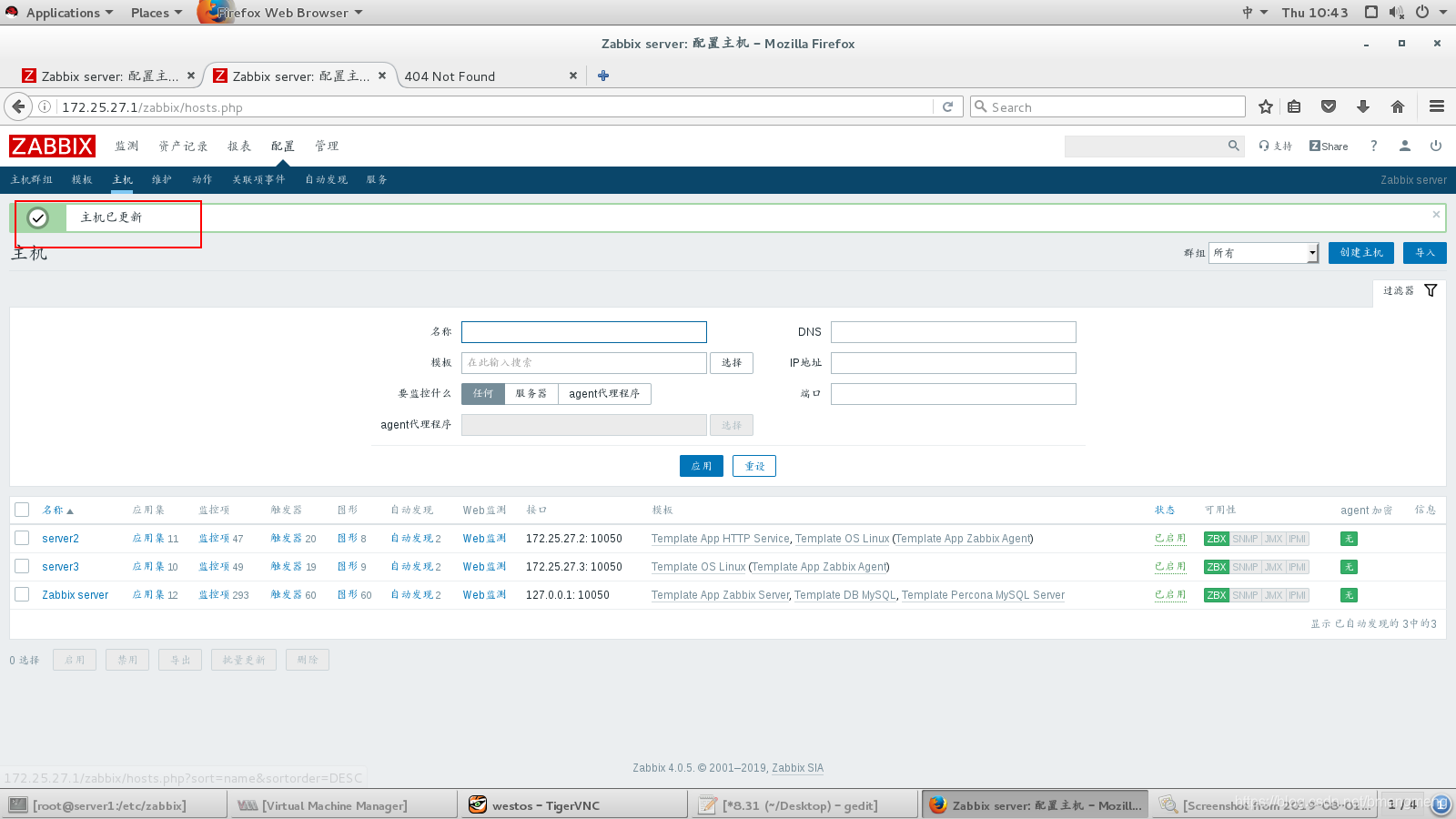Check the server3 row checkbox
This screenshot has width=1456, height=819.
(22, 566)
